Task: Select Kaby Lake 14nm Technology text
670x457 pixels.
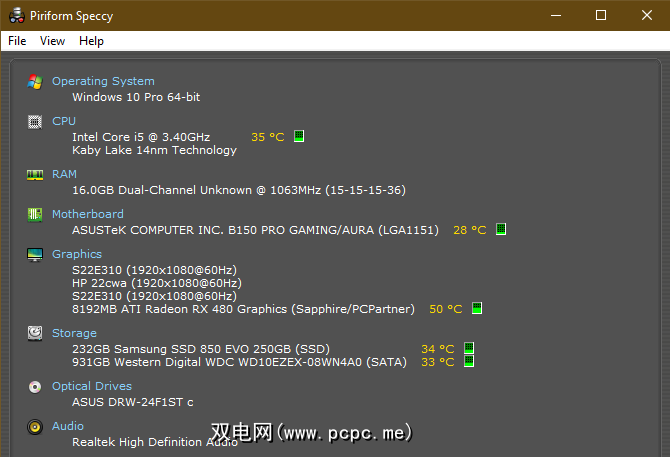Action: [x=154, y=150]
